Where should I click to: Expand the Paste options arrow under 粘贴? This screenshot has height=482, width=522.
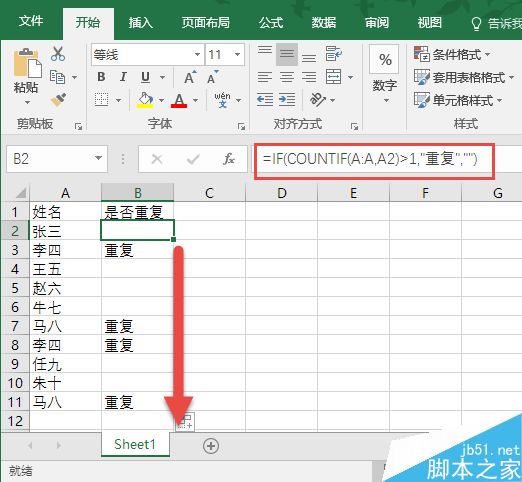tap(27, 102)
